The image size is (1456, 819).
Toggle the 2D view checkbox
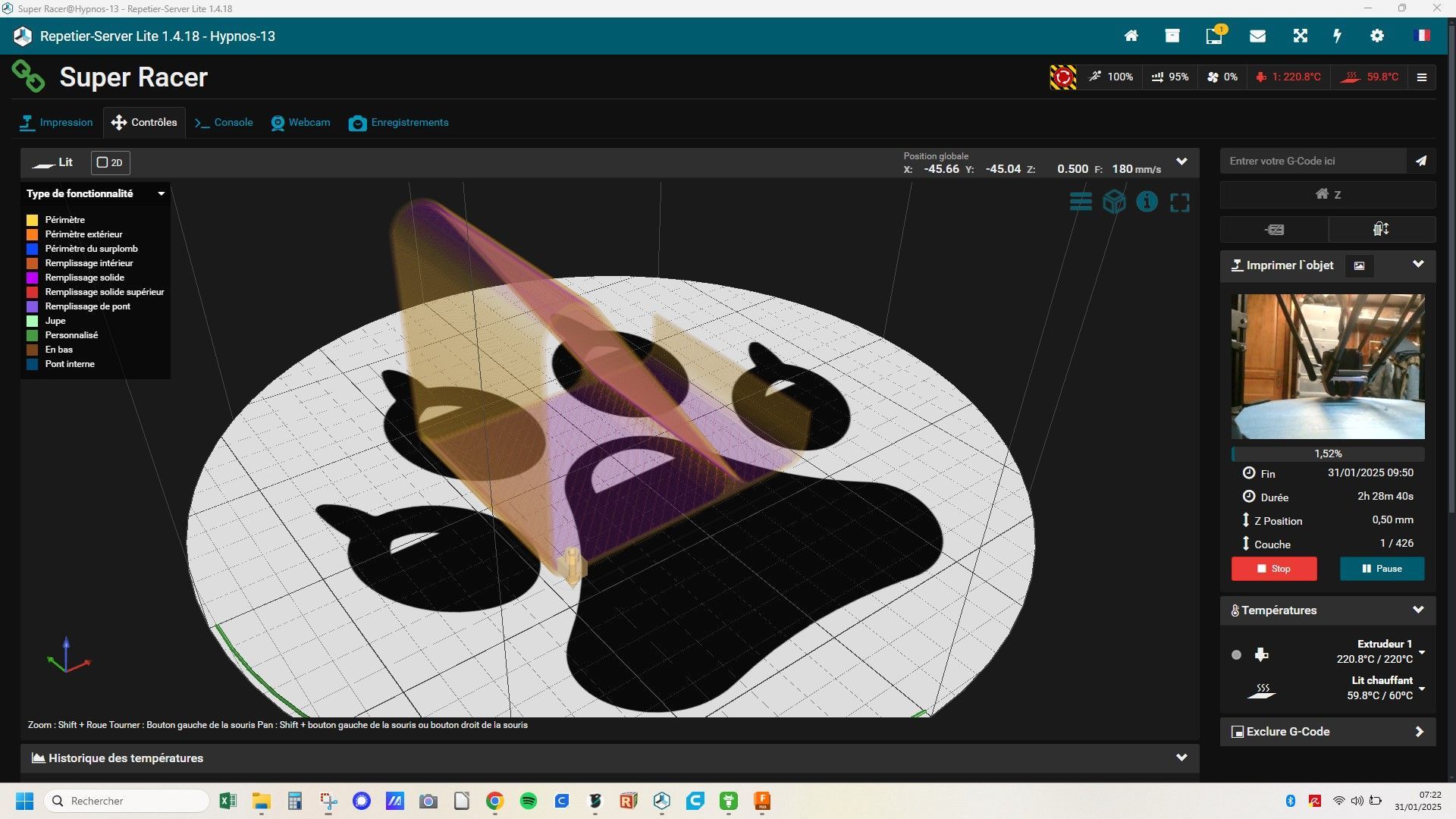click(110, 162)
